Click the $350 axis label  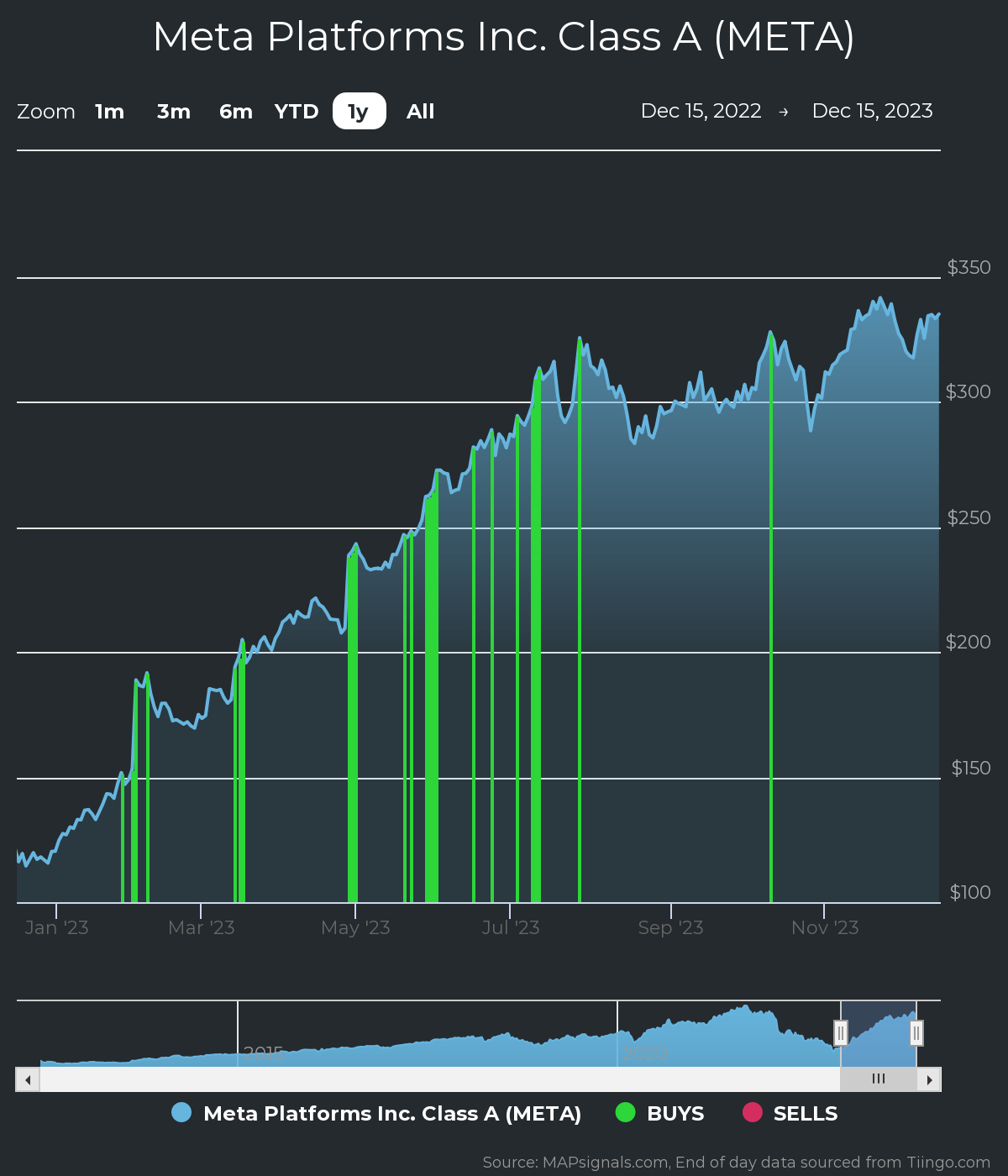tap(969, 267)
